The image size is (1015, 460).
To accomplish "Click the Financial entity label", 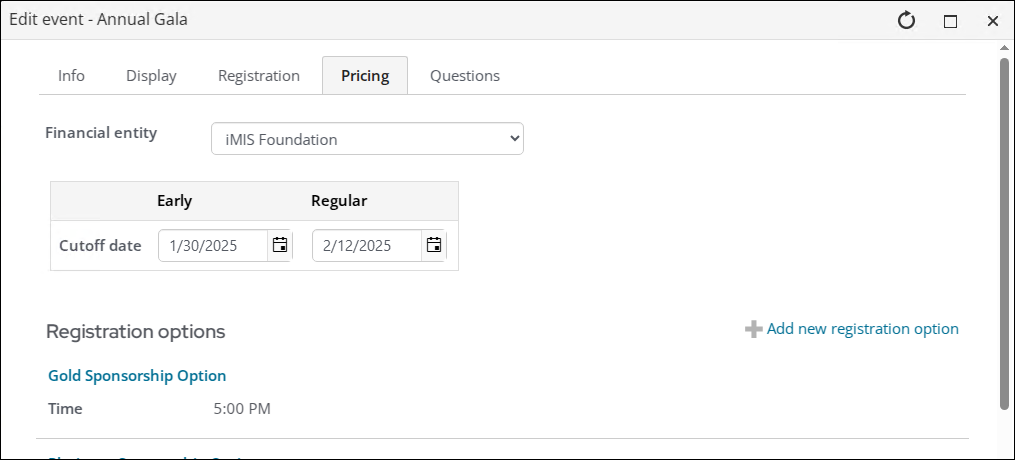I will point(101,133).
